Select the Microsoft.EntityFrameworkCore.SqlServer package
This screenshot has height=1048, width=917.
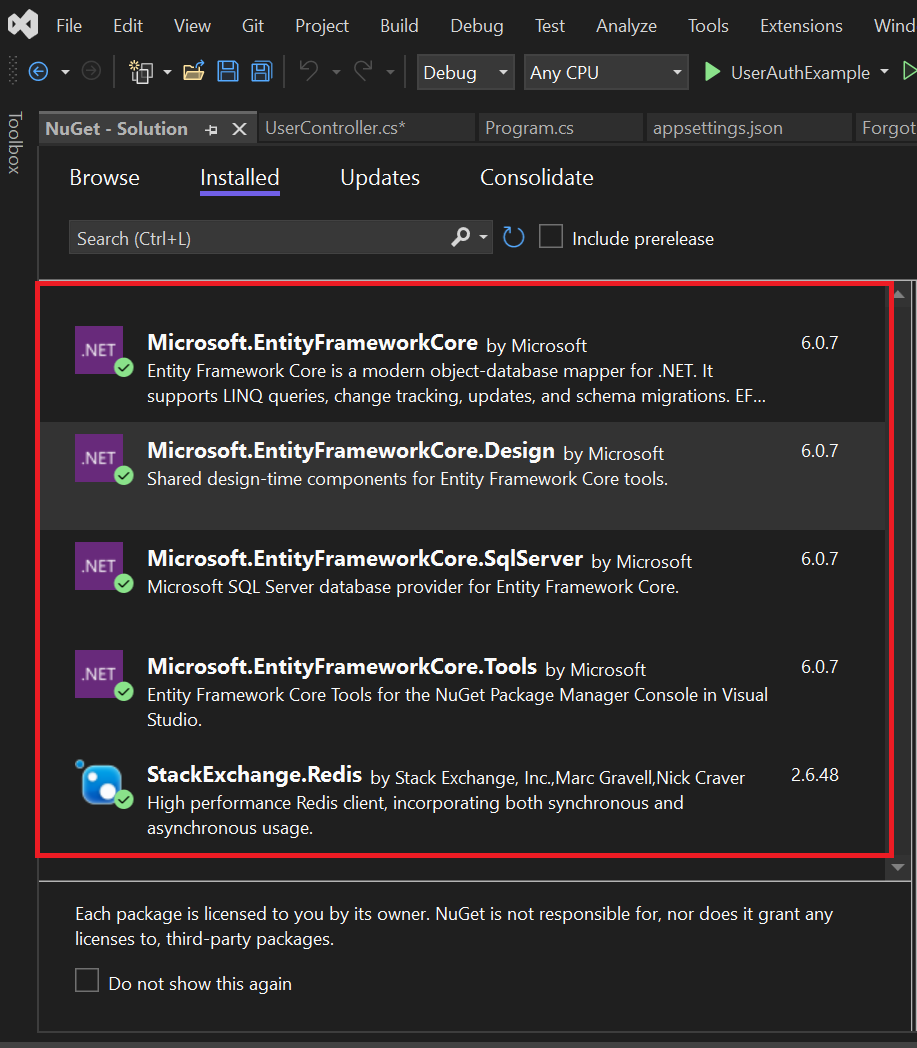(x=463, y=583)
